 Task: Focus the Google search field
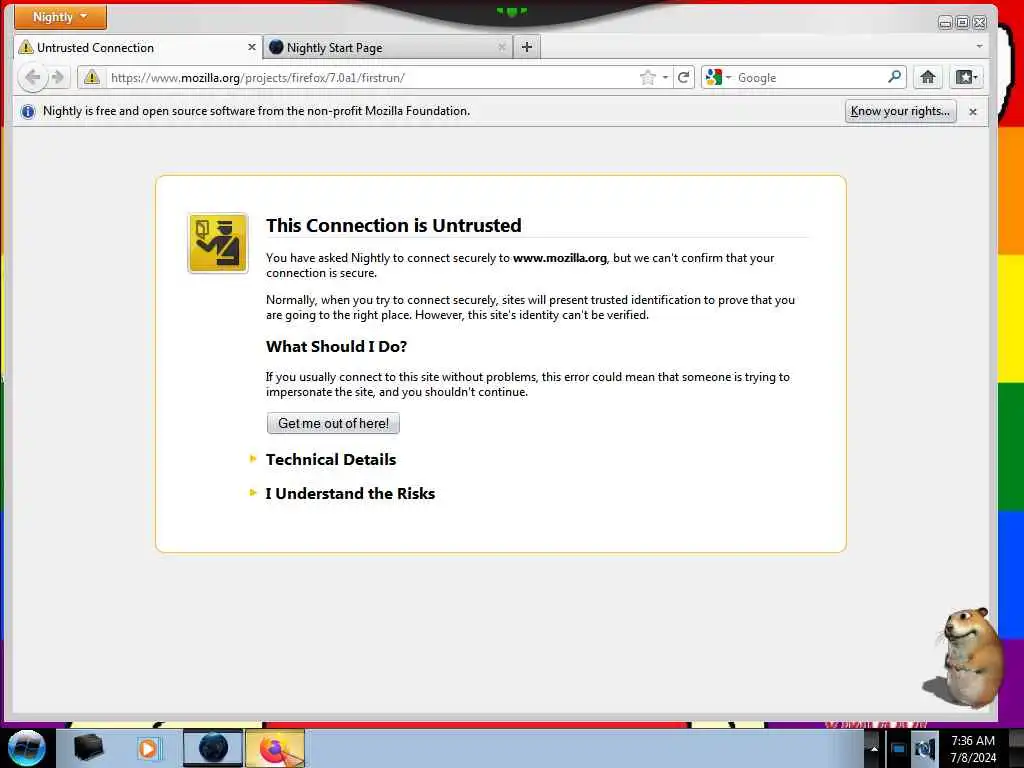(x=810, y=78)
